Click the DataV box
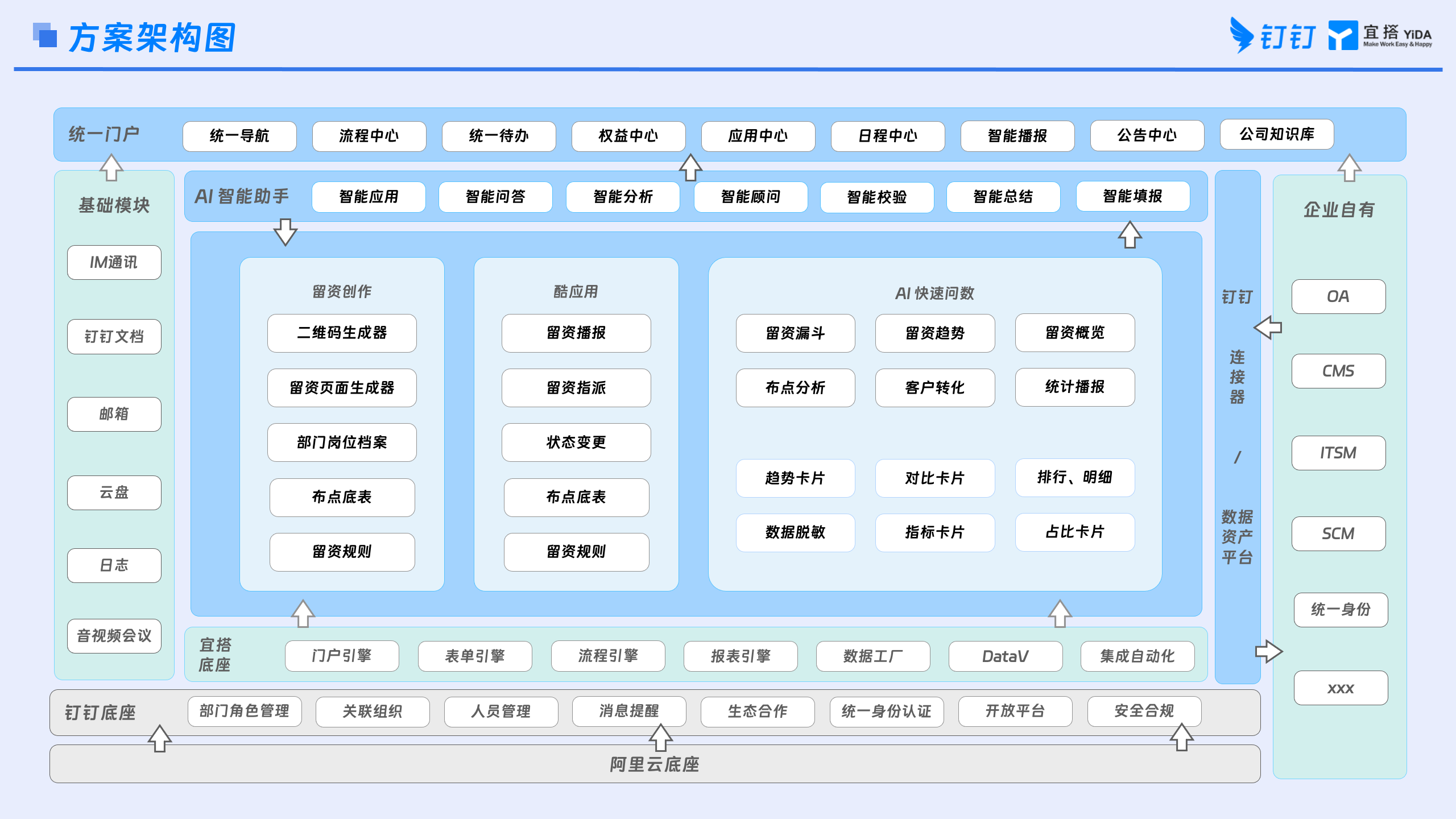1456x819 pixels. (x=1006, y=656)
